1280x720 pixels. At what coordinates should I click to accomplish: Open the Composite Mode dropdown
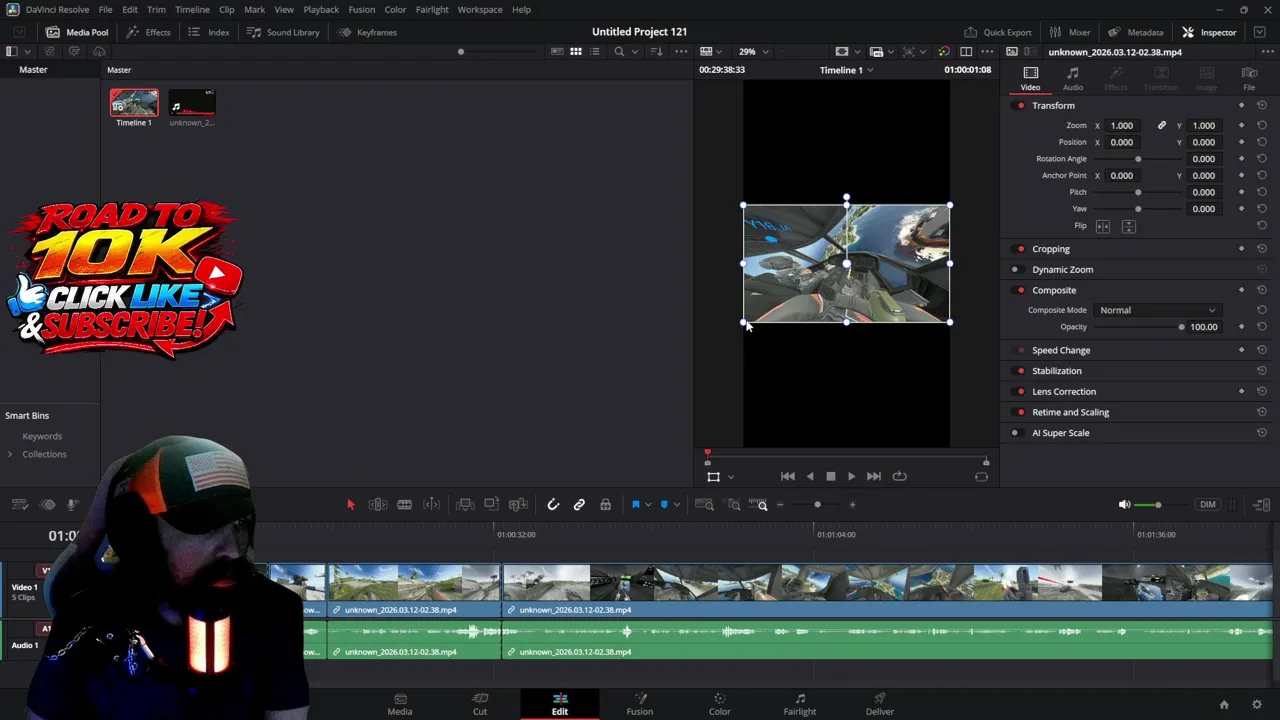tap(1158, 310)
